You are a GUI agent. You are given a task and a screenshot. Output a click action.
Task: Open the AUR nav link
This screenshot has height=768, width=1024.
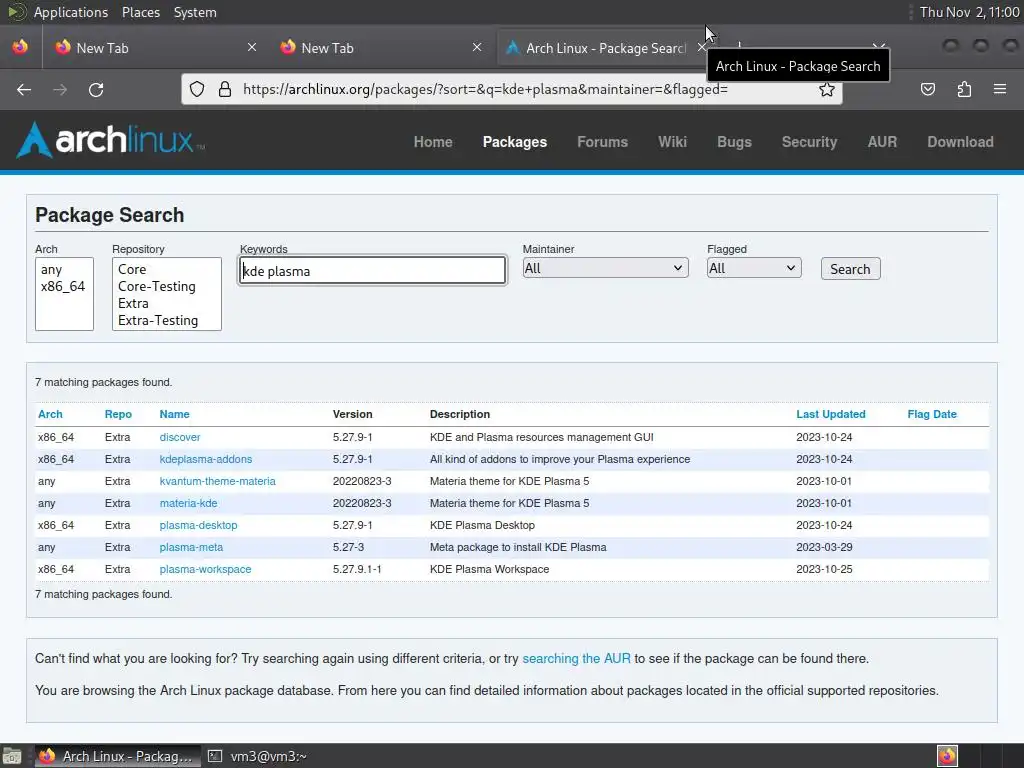(x=882, y=142)
